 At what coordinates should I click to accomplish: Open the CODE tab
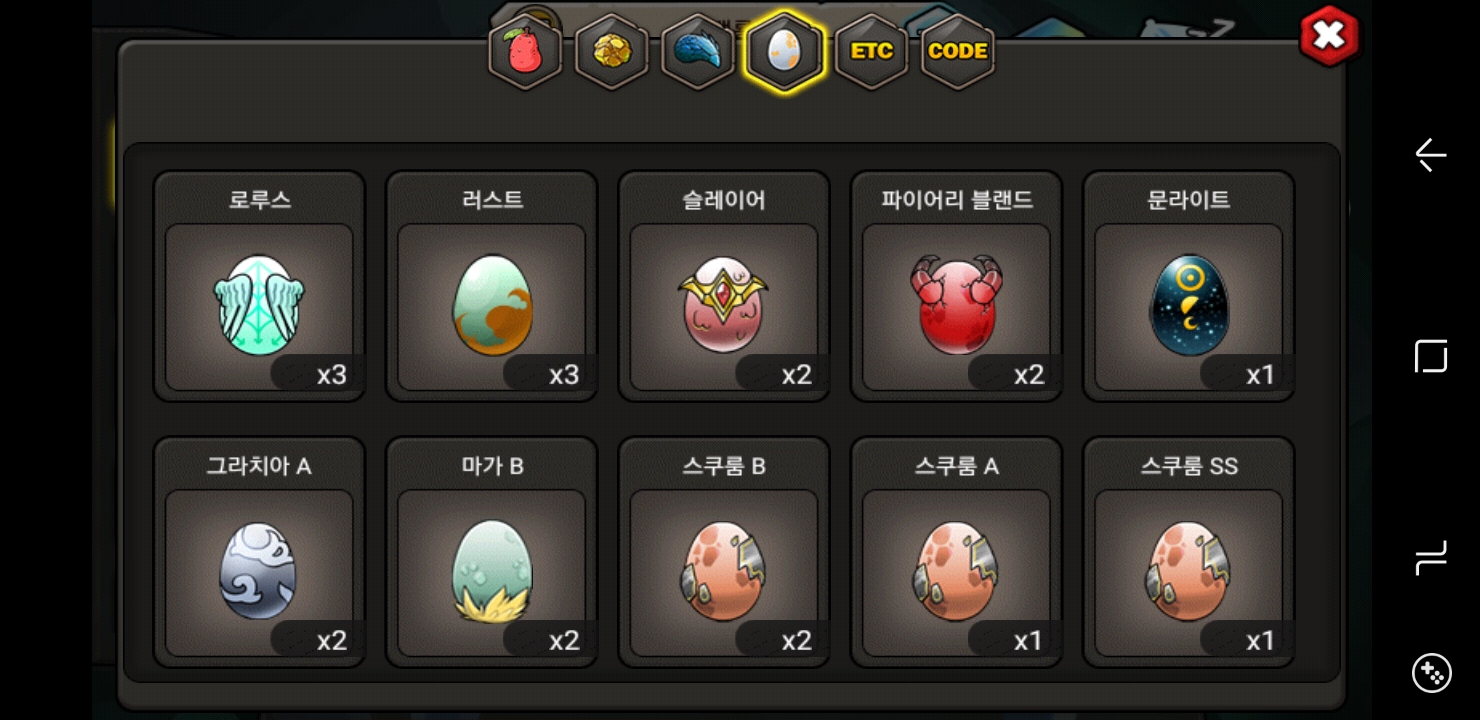coord(958,52)
